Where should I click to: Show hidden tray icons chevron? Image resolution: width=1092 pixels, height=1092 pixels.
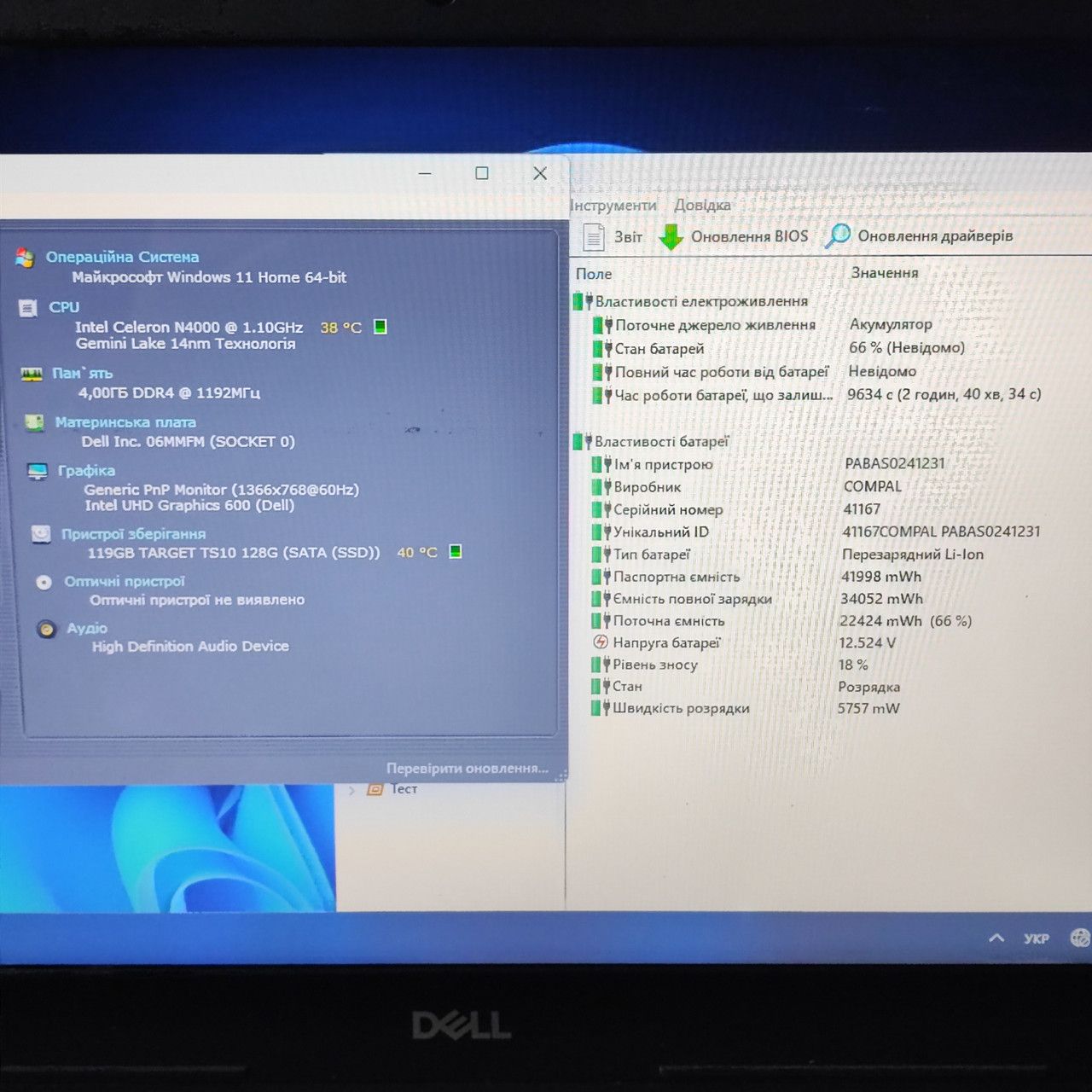[x=996, y=938]
